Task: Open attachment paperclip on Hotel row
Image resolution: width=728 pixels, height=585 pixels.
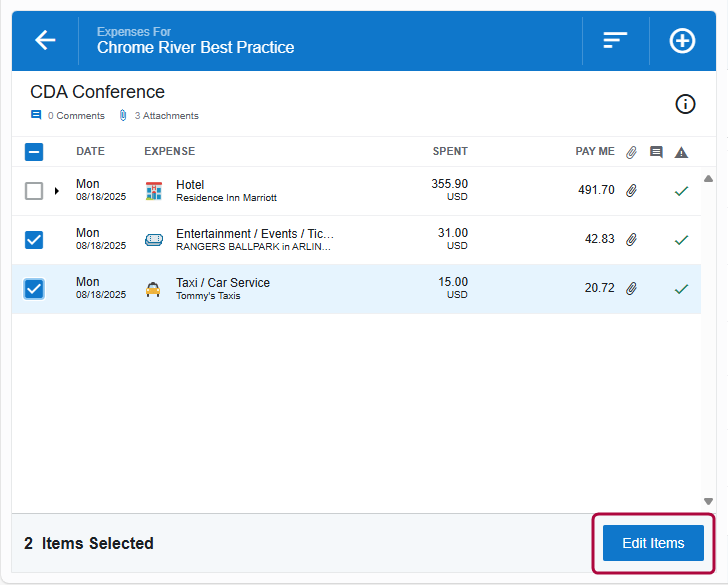Action: [631, 191]
